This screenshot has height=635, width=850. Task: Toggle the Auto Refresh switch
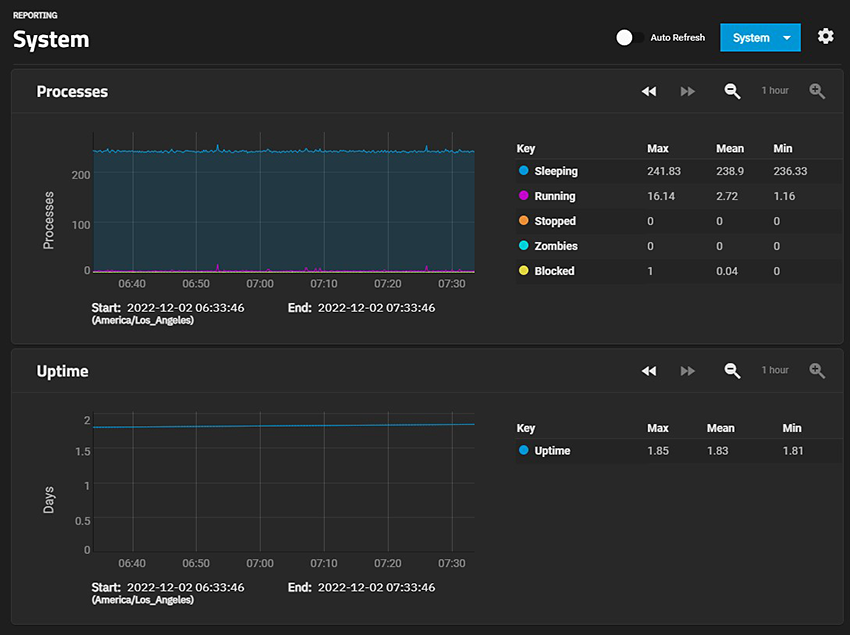[629, 37]
